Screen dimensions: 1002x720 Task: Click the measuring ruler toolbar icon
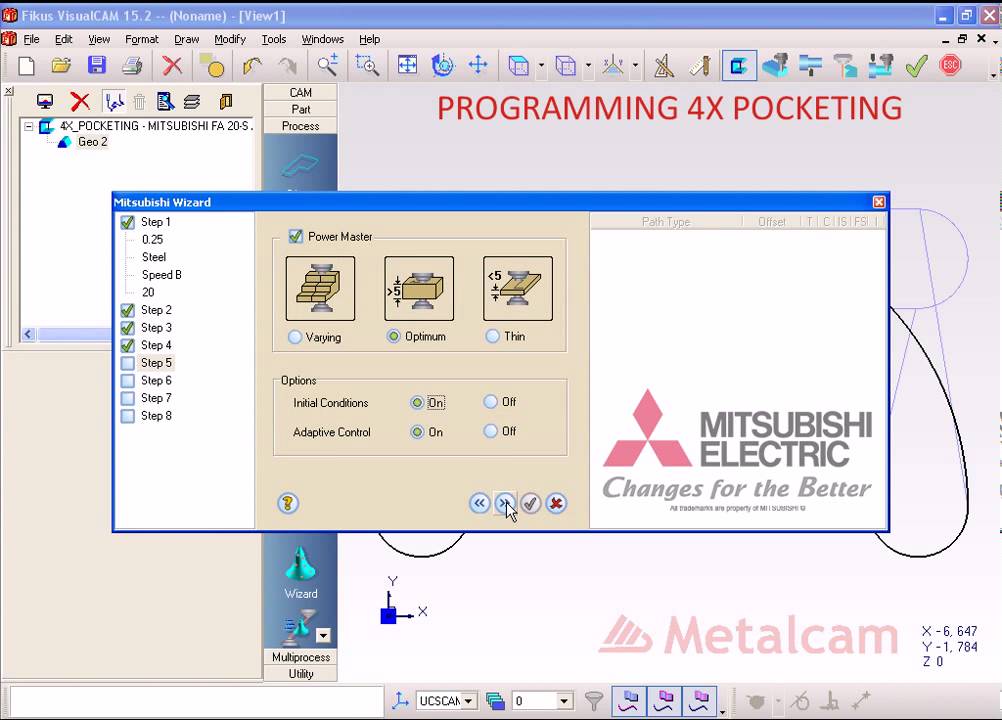(x=700, y=65)
